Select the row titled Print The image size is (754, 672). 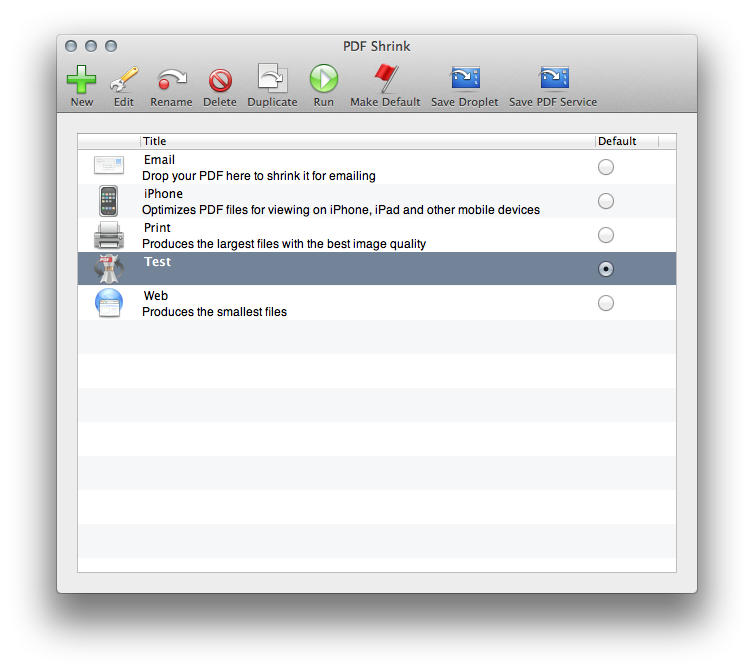point(377,235)
